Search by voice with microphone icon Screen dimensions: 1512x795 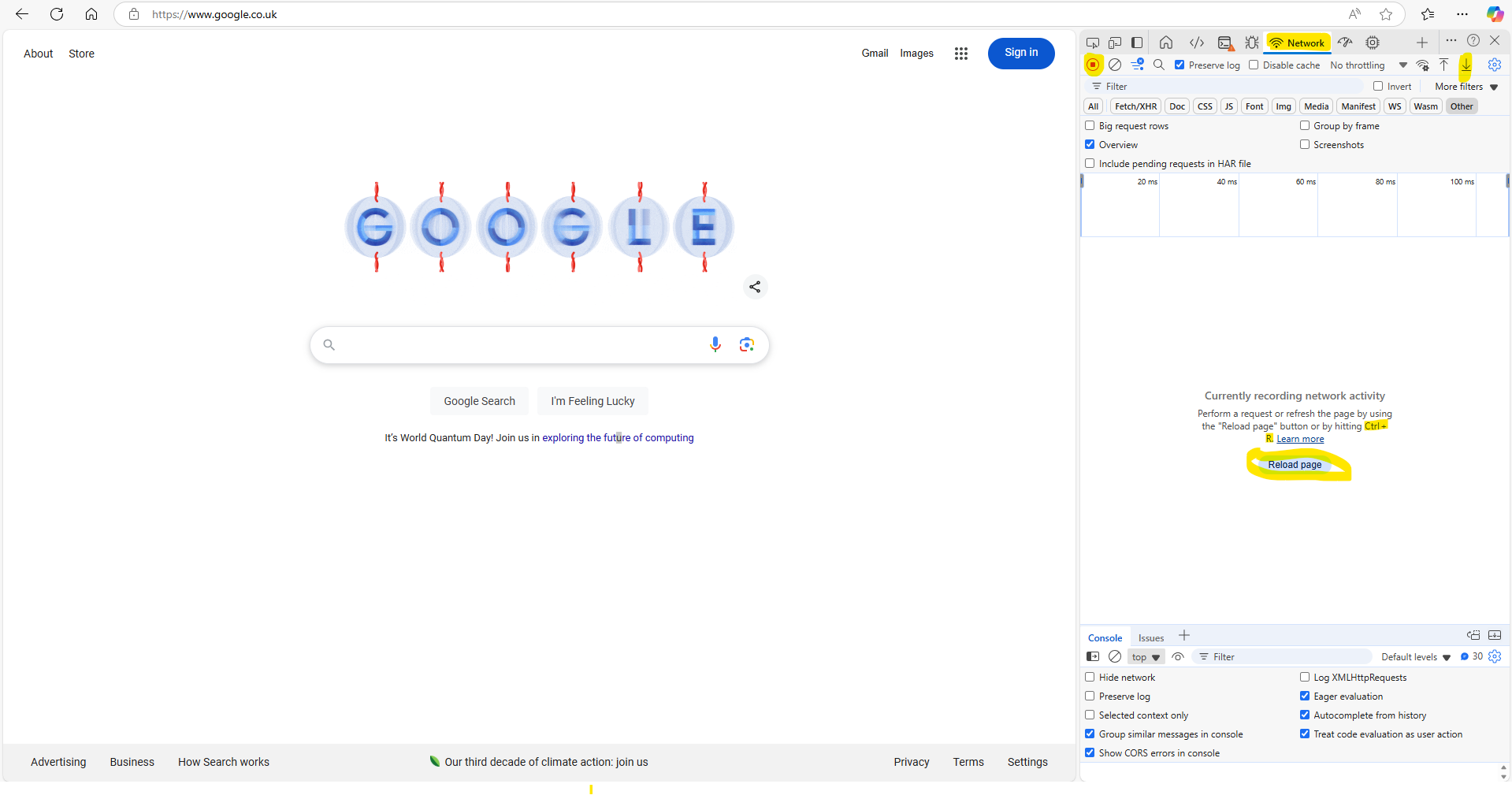[x=715, y=344]
